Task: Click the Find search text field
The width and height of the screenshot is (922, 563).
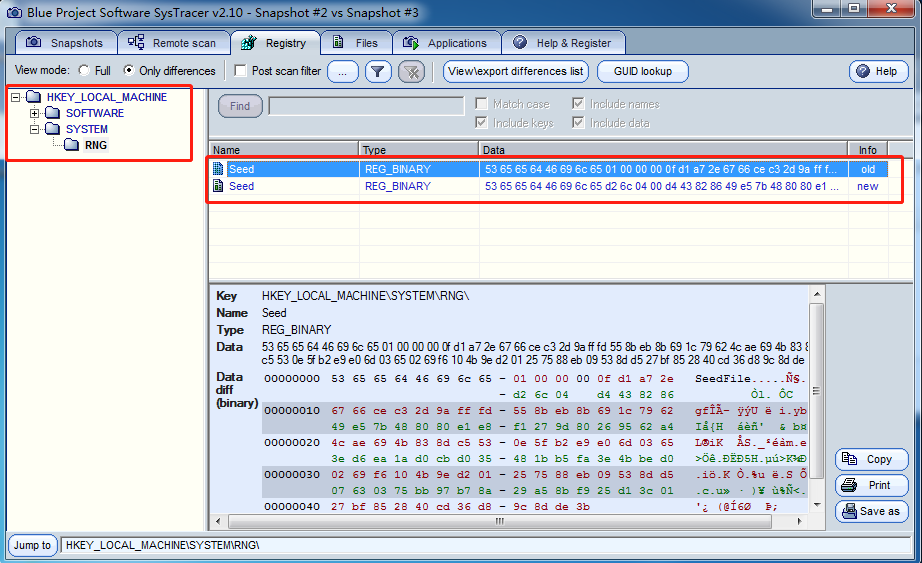Action: pyautogui.click(x=366, y=106)
